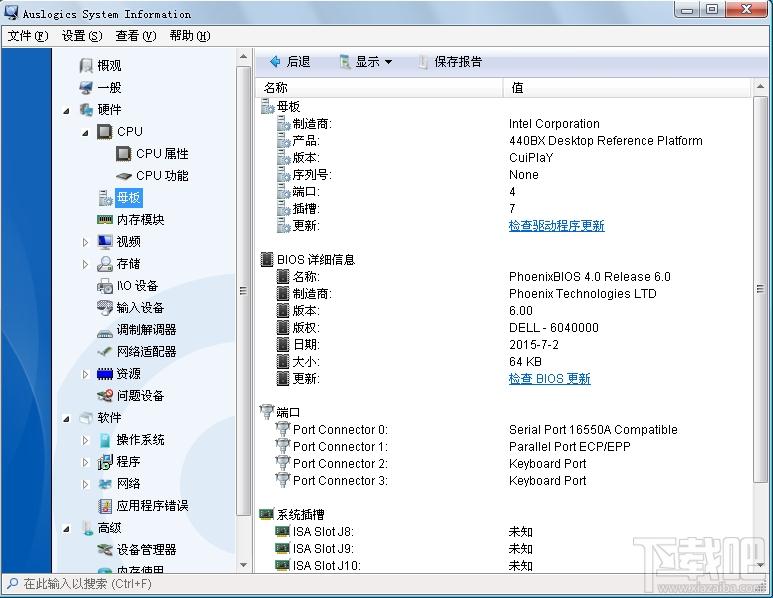Collapse the 软件 tree node

click(66, 419)
